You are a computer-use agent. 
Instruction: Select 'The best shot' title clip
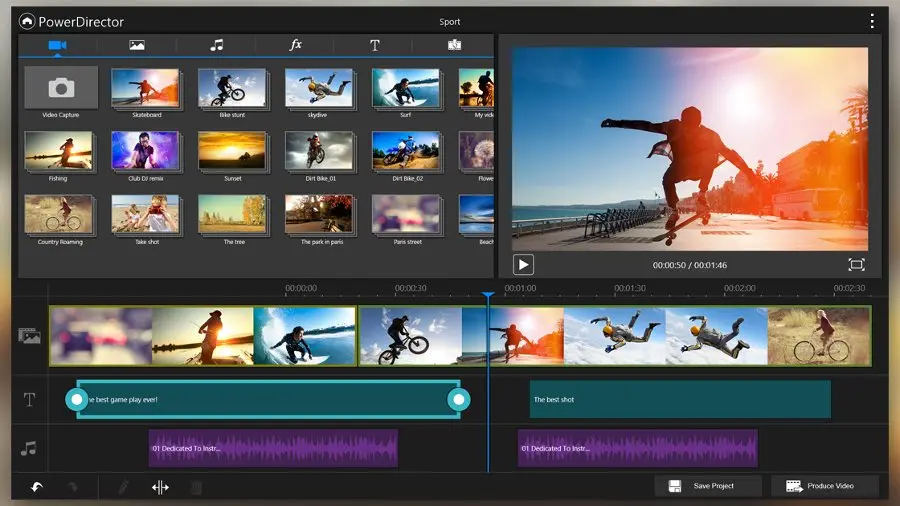pyautogui.click(x=680, y=399)
